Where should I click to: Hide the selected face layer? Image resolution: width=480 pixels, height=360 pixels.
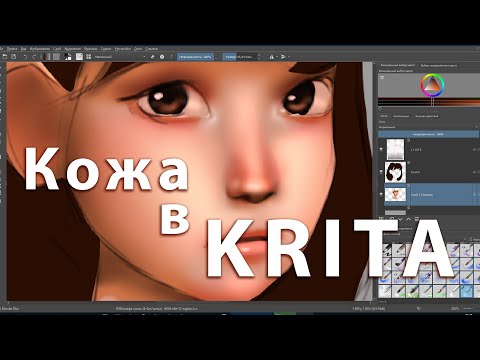tap(381, 194)
